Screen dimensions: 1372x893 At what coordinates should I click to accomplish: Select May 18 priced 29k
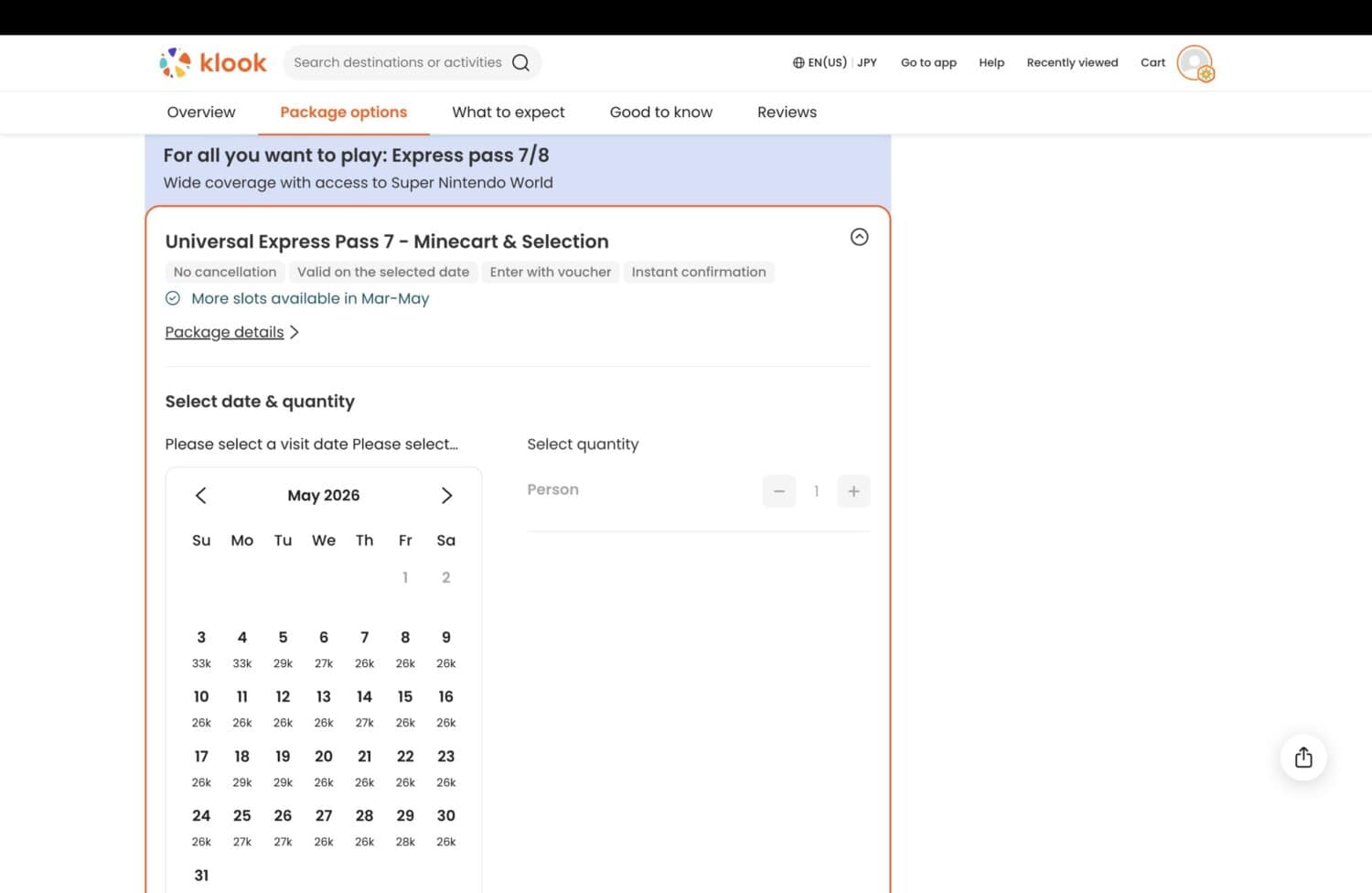(x=242, y=768)
